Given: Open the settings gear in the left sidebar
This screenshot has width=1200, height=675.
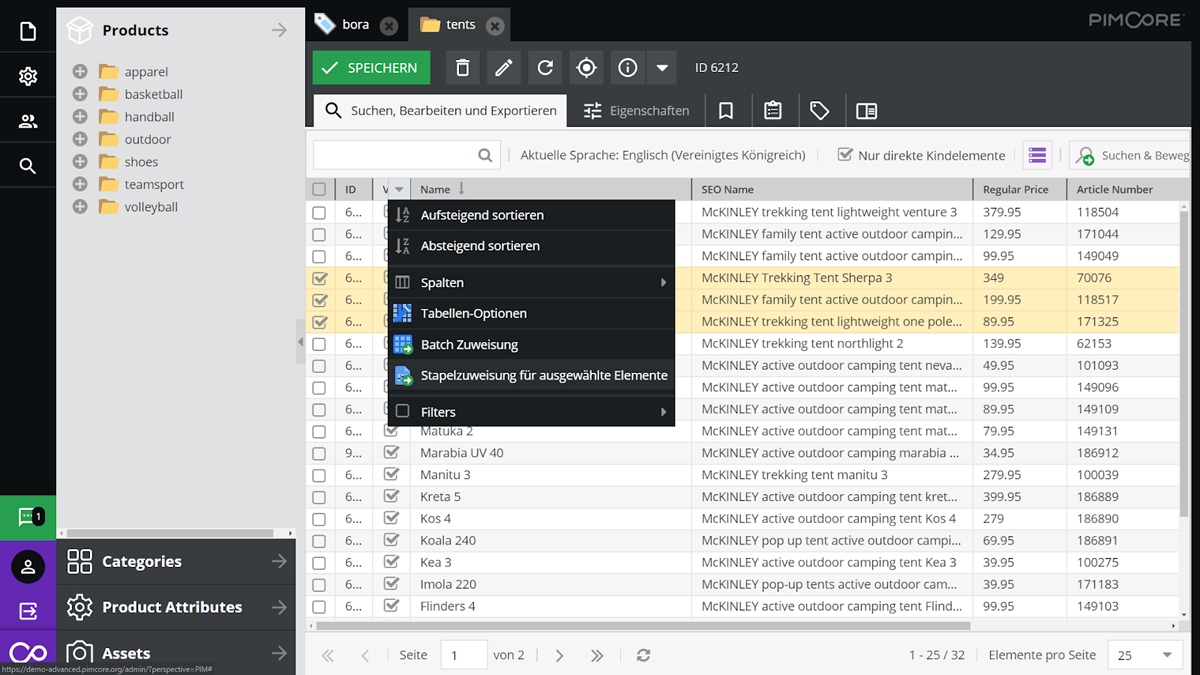Looking at the screenshot, I should tap(28, 76).
